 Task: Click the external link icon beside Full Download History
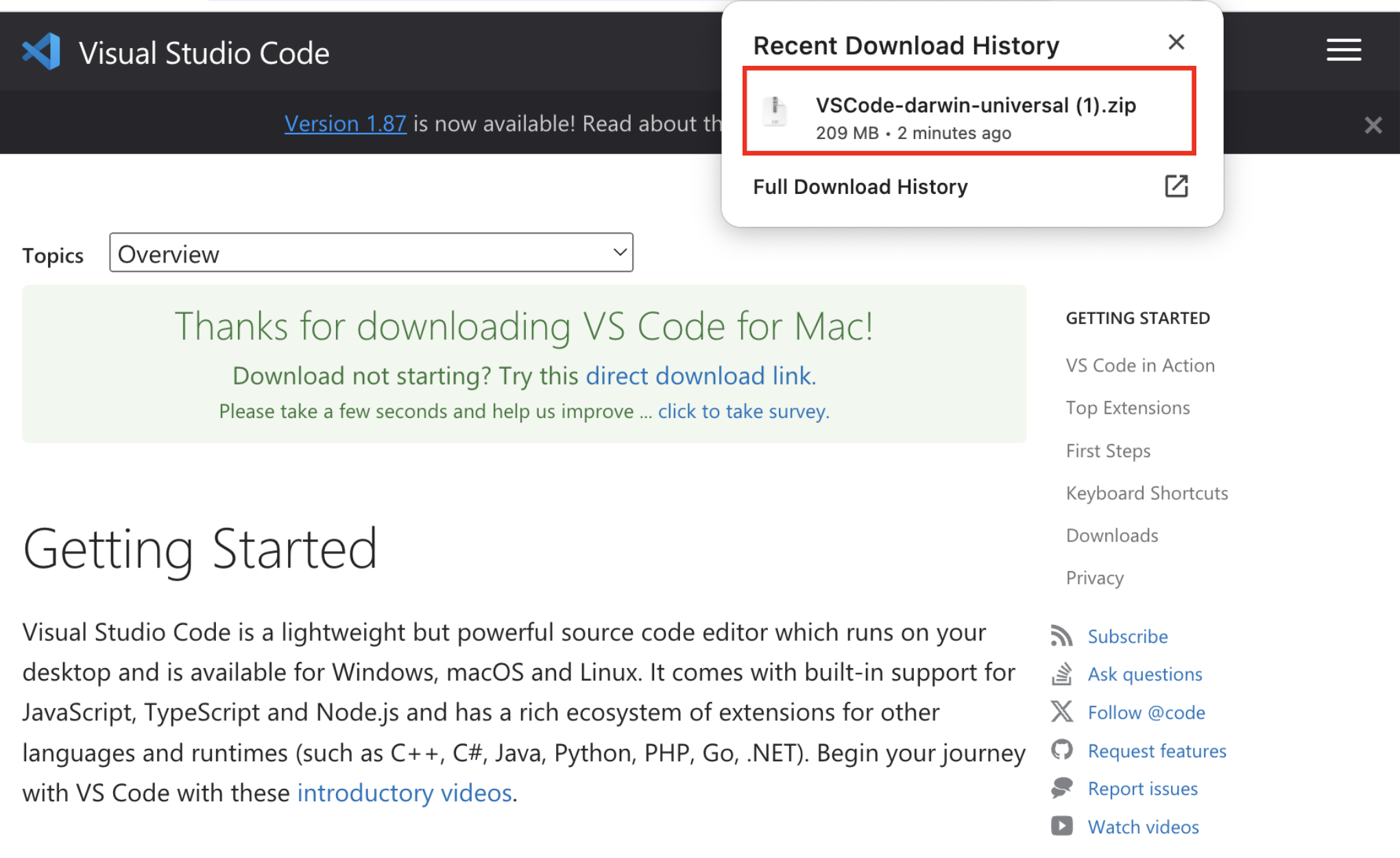point(1177,186)
